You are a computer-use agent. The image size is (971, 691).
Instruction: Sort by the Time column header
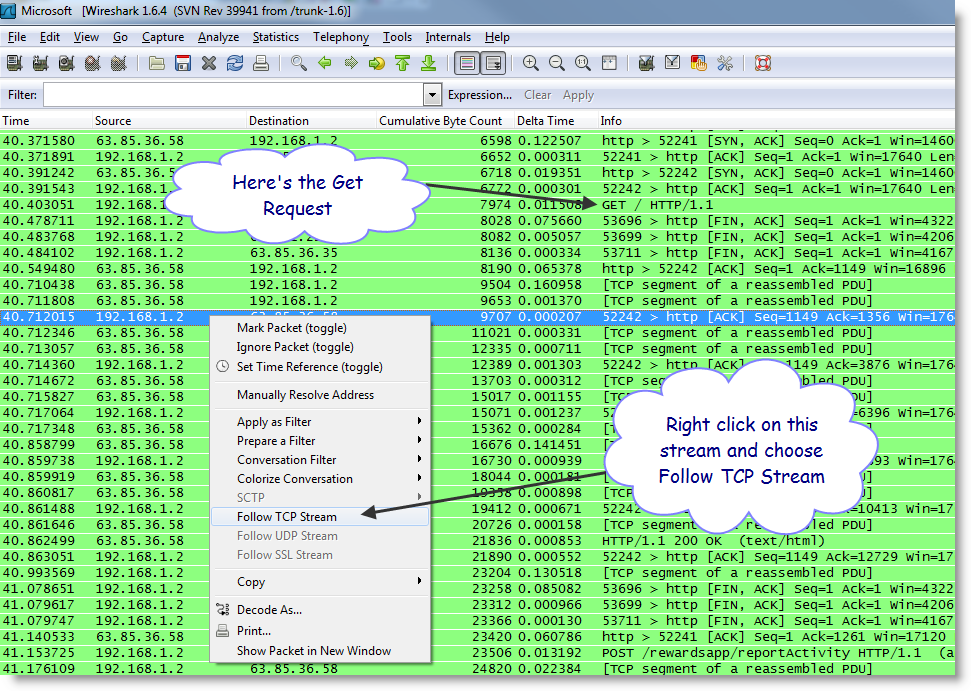(x=46, y=121)
